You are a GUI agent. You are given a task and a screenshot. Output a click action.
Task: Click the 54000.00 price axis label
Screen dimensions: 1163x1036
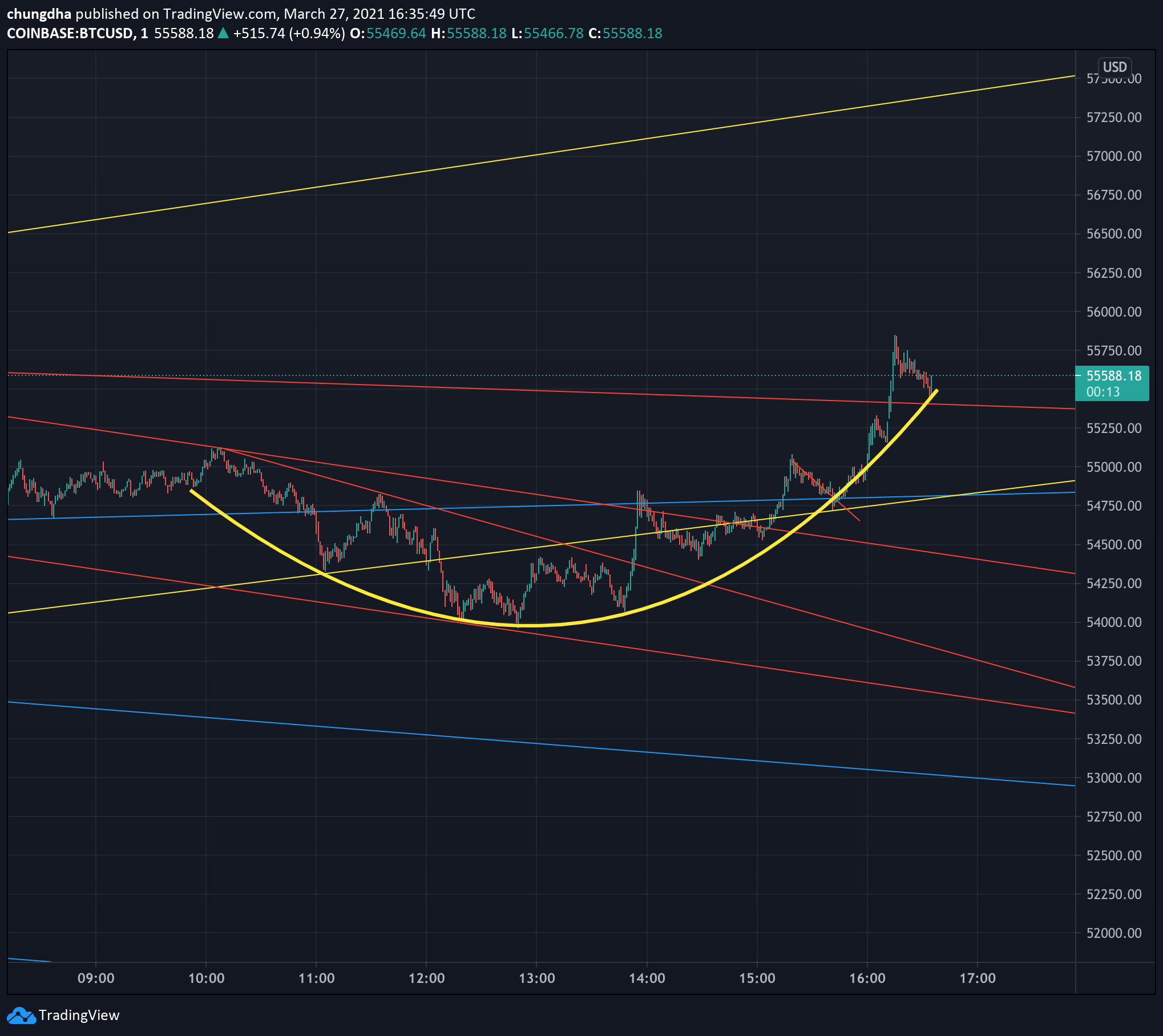1113,622
